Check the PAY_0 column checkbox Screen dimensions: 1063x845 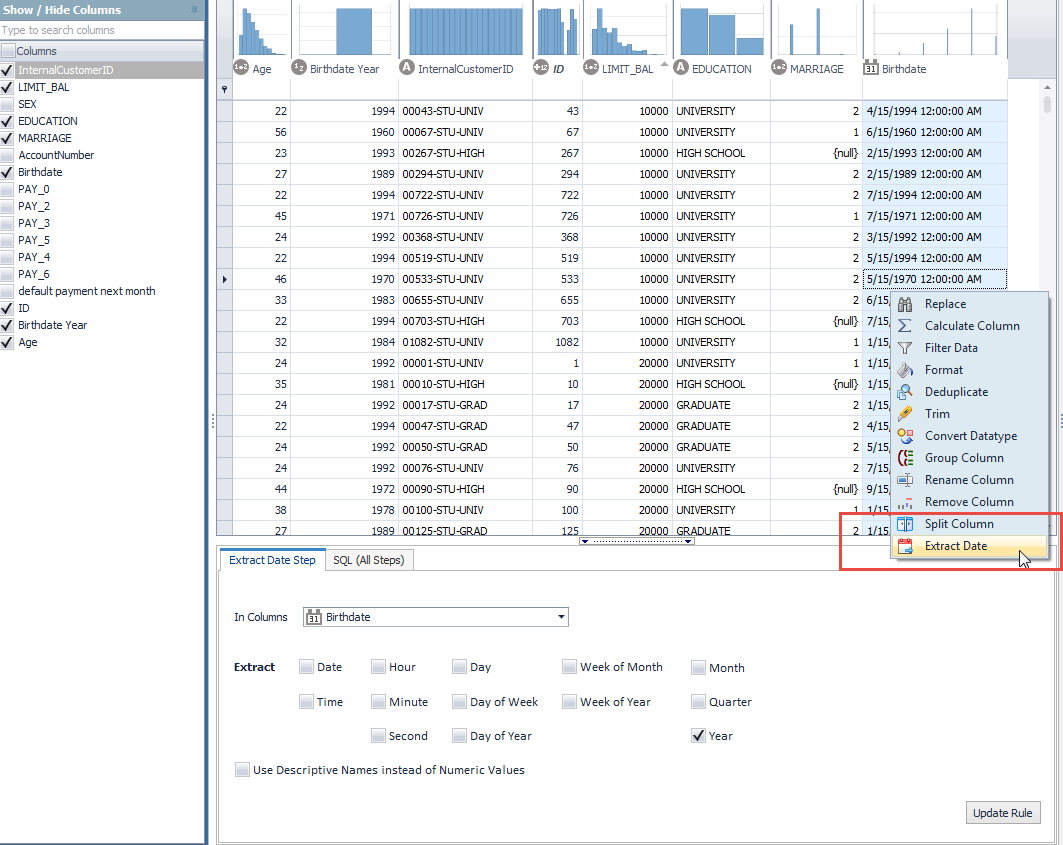click(x=7, y=189)
